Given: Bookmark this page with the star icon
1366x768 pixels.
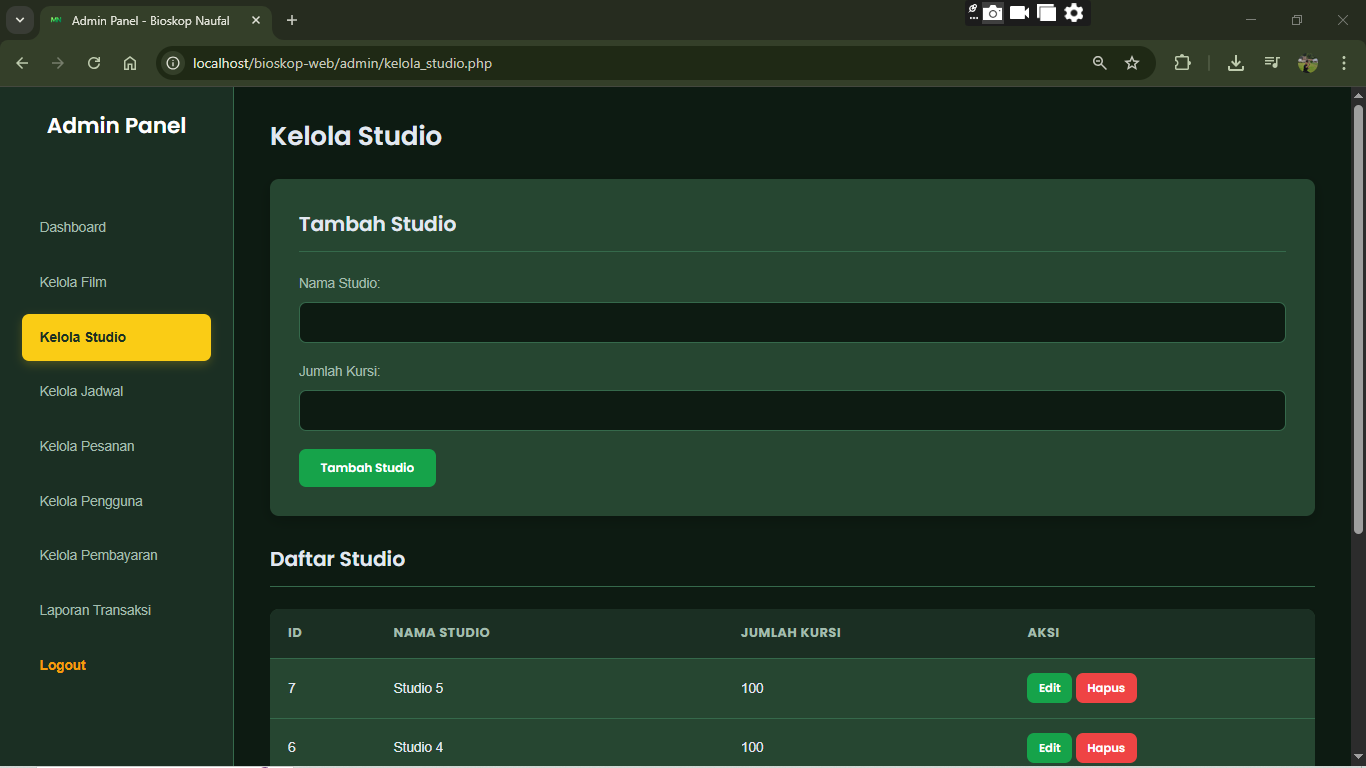Looking at the screenshot, I should (1132, 63).
